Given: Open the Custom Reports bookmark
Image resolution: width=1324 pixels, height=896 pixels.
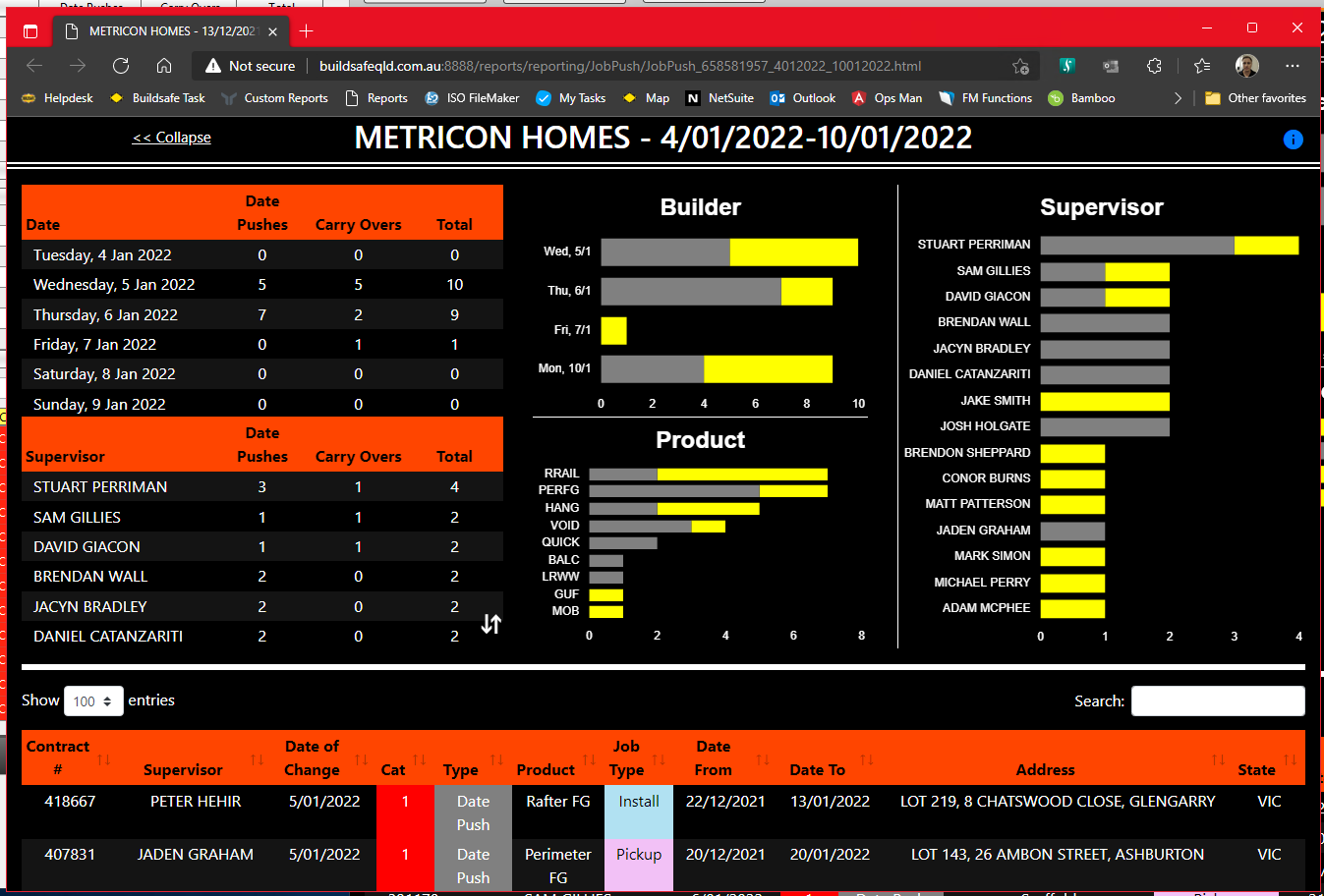Looking at the screenshot, I should [275, 98].
